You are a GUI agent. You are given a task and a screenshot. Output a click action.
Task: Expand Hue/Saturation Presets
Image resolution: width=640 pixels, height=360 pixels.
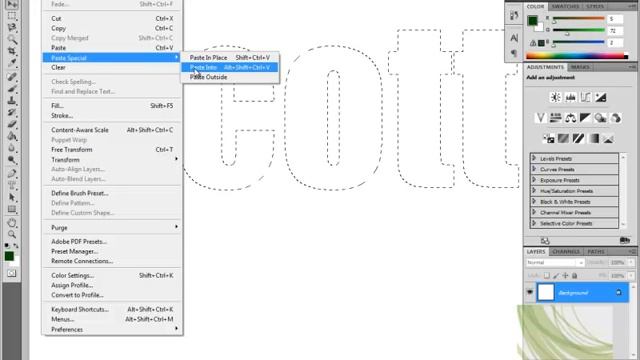(534, 191)
